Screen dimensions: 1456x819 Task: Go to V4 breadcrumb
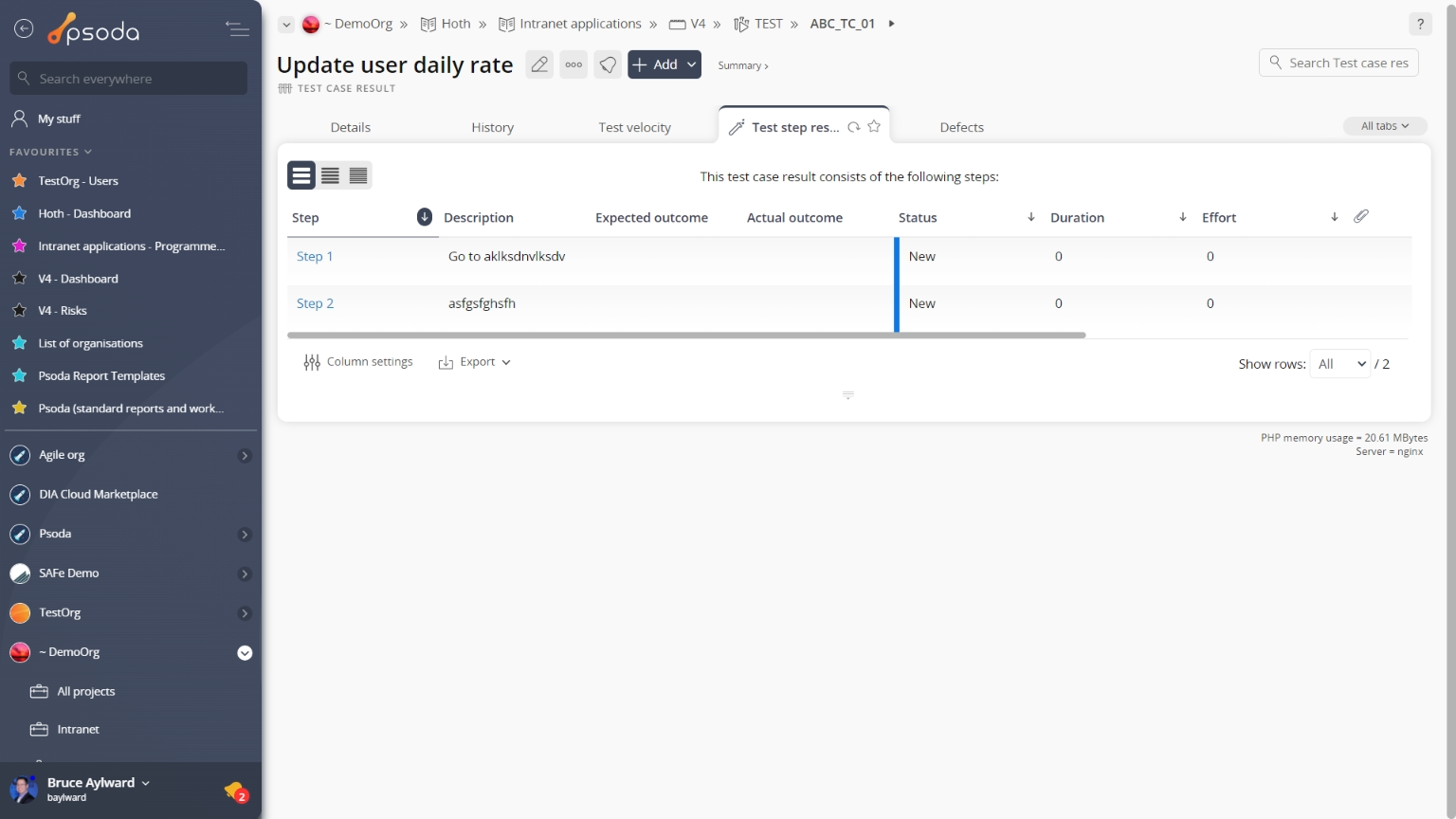(687, 24)
